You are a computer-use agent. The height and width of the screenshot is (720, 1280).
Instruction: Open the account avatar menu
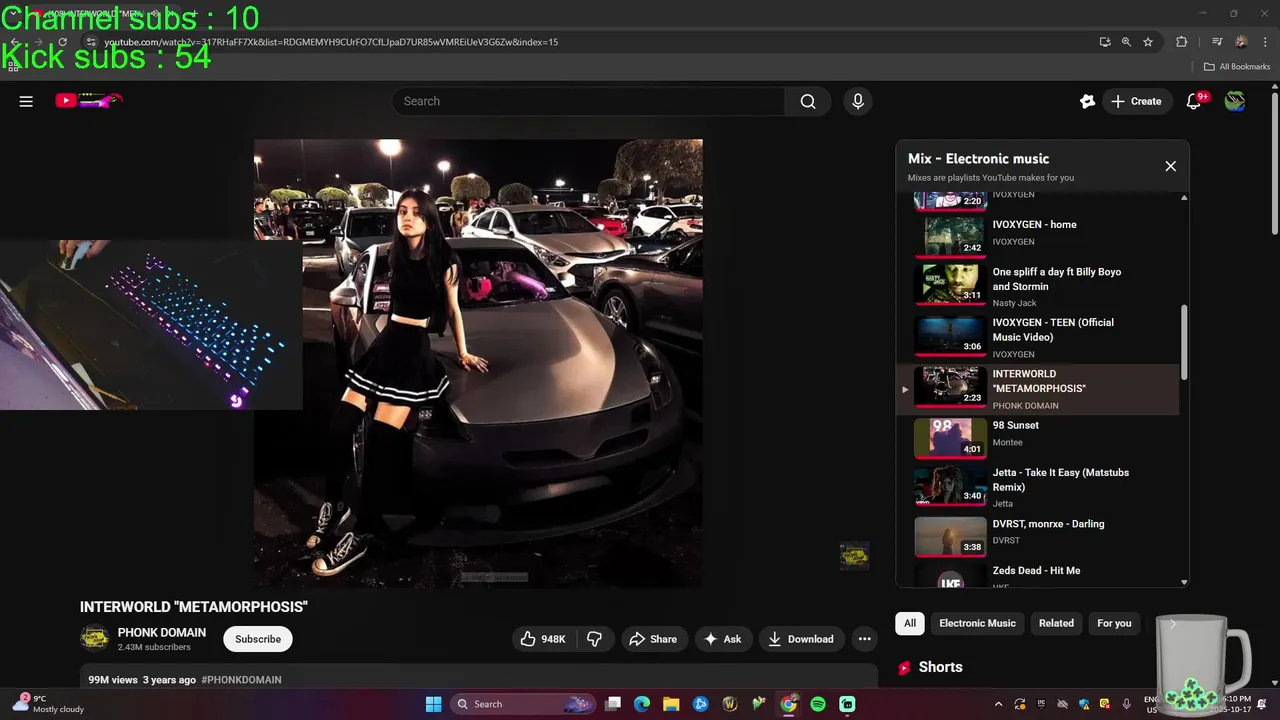[x=1235, y=101]
